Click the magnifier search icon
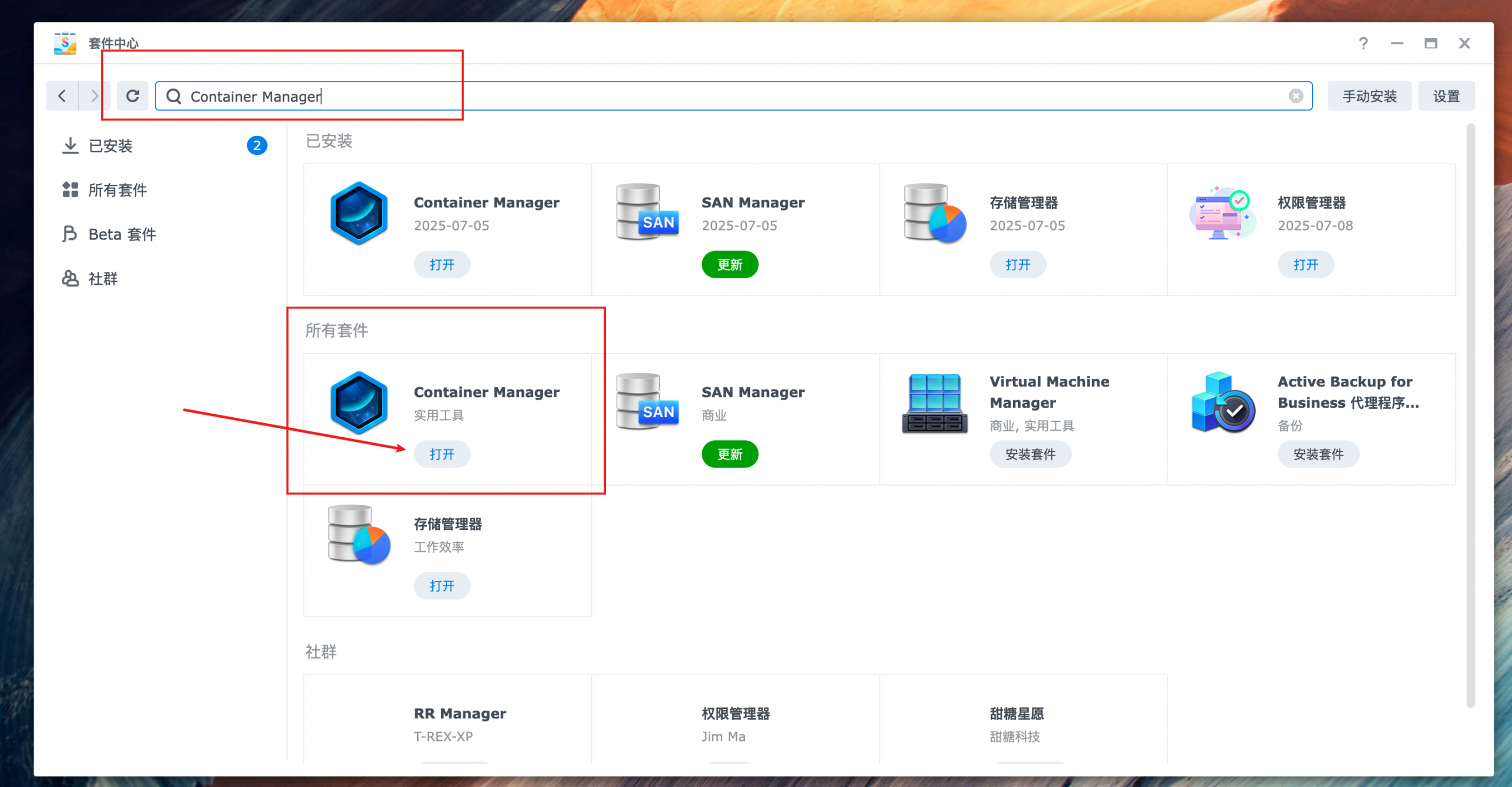The image size is (1512, 787). tap(174, 96)
